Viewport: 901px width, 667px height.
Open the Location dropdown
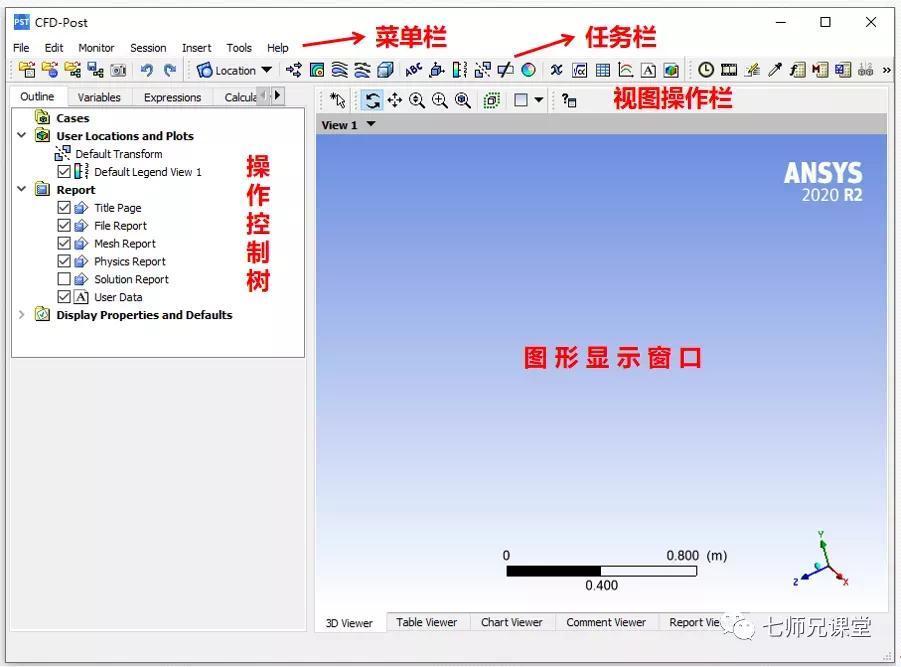(x=268, y=70)
